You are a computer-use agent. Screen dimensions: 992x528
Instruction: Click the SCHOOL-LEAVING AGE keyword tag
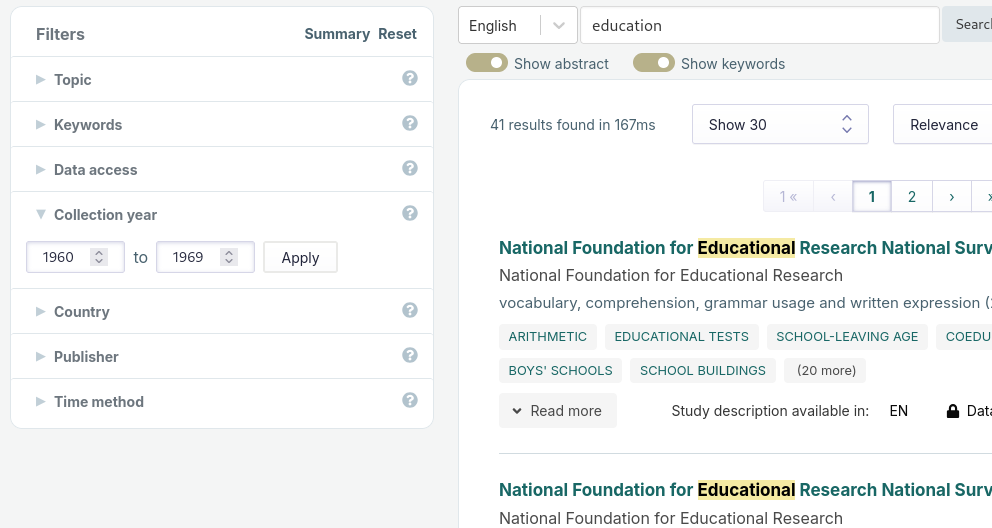click(x=847, y=337)
